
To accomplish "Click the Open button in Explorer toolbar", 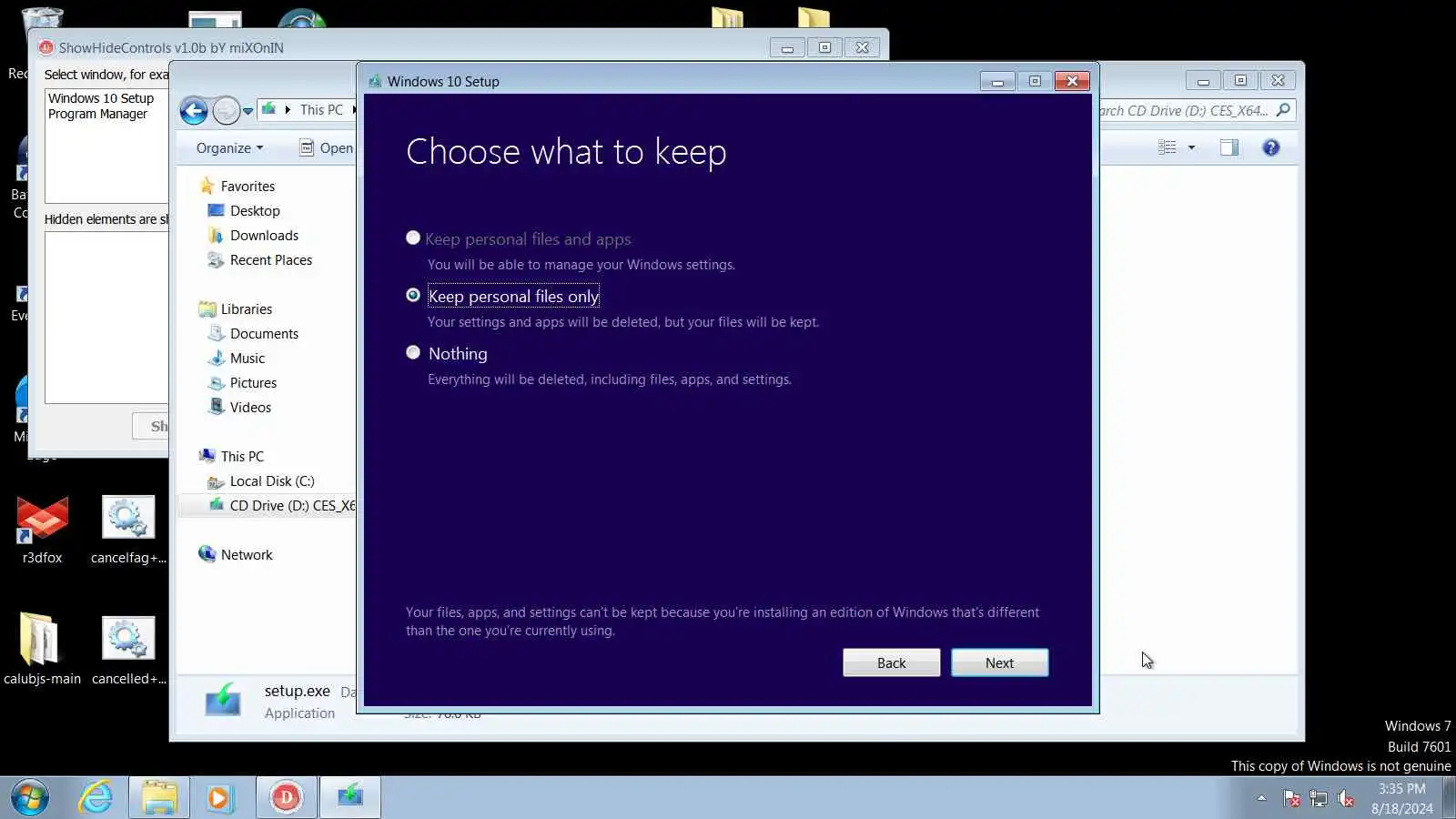I will 327,148.
